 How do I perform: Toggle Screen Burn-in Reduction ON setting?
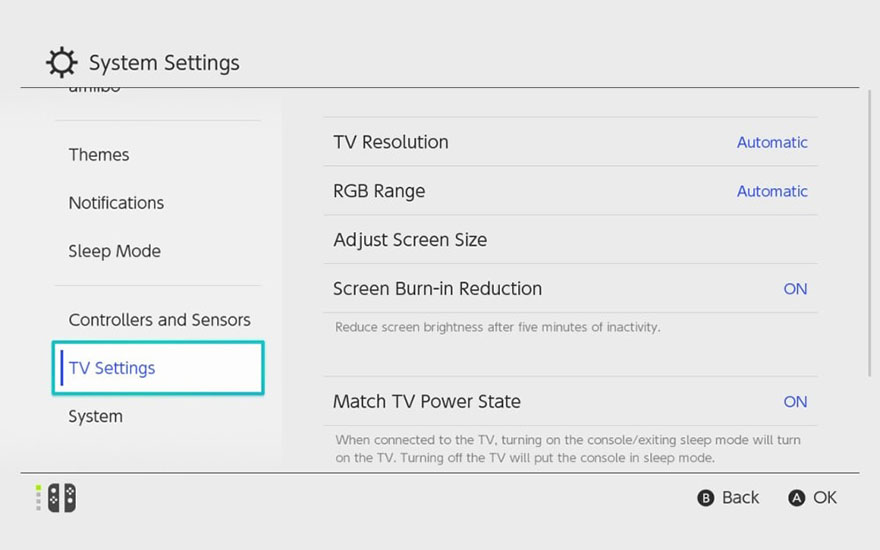point(795,289)
